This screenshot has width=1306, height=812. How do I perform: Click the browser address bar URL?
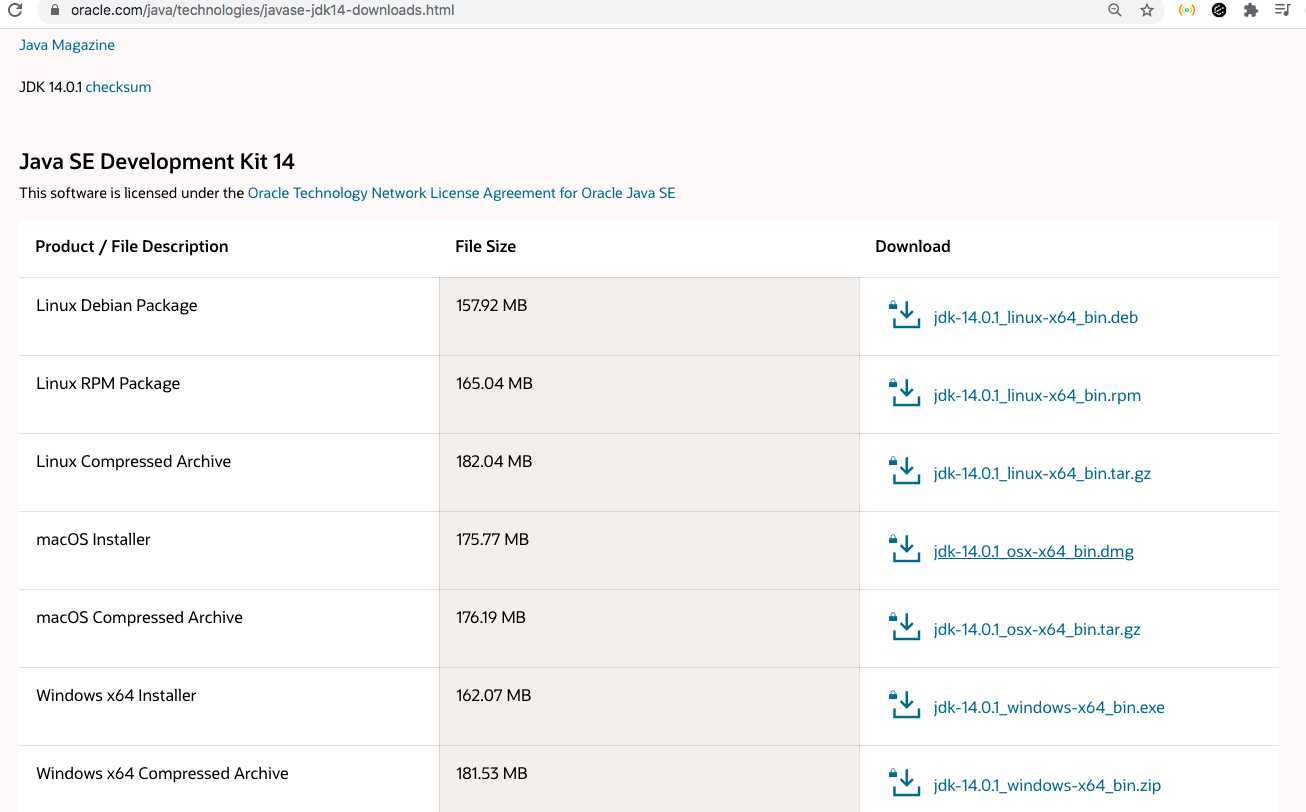click(x=262, y=10)
